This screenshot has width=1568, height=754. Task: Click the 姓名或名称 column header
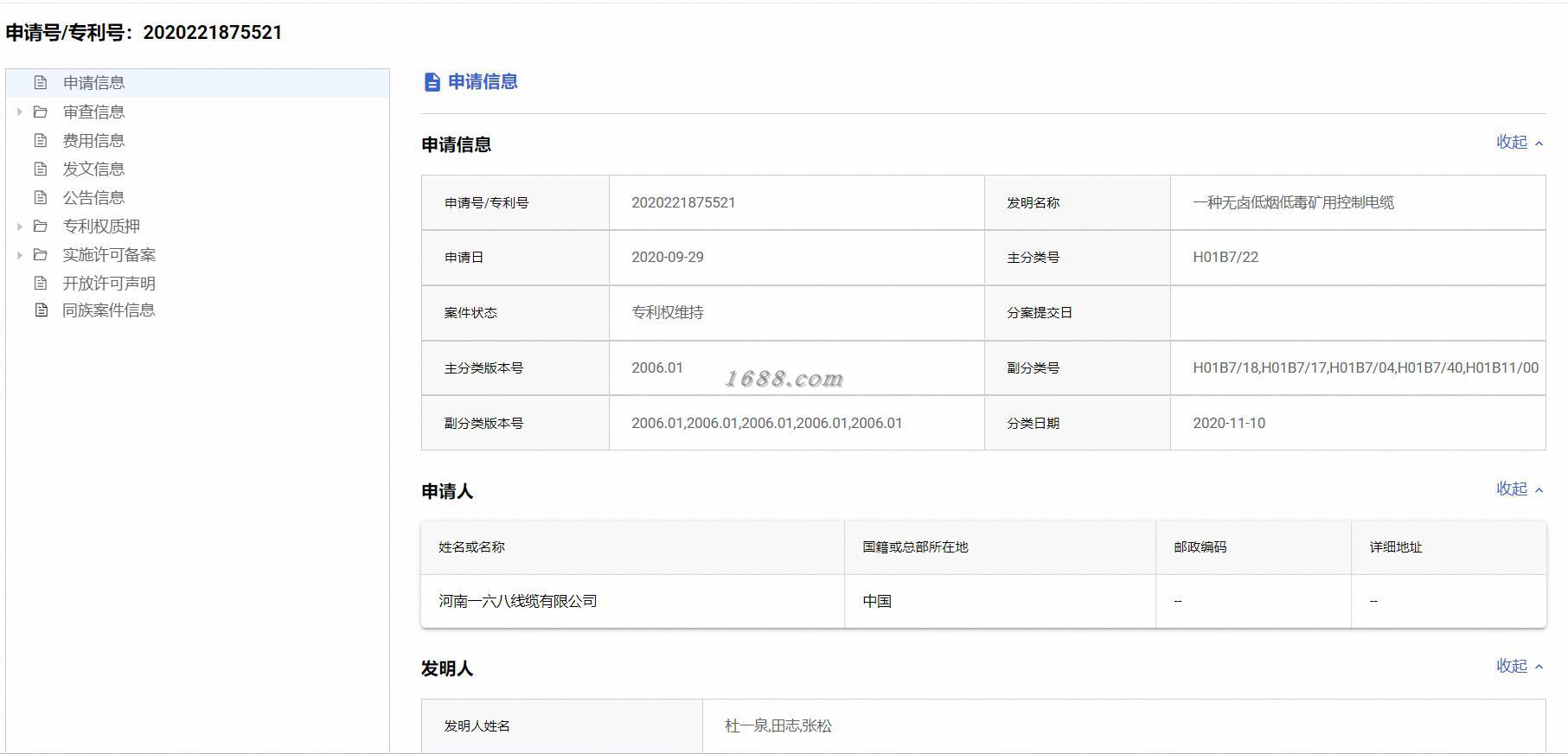tap(632, 547)
